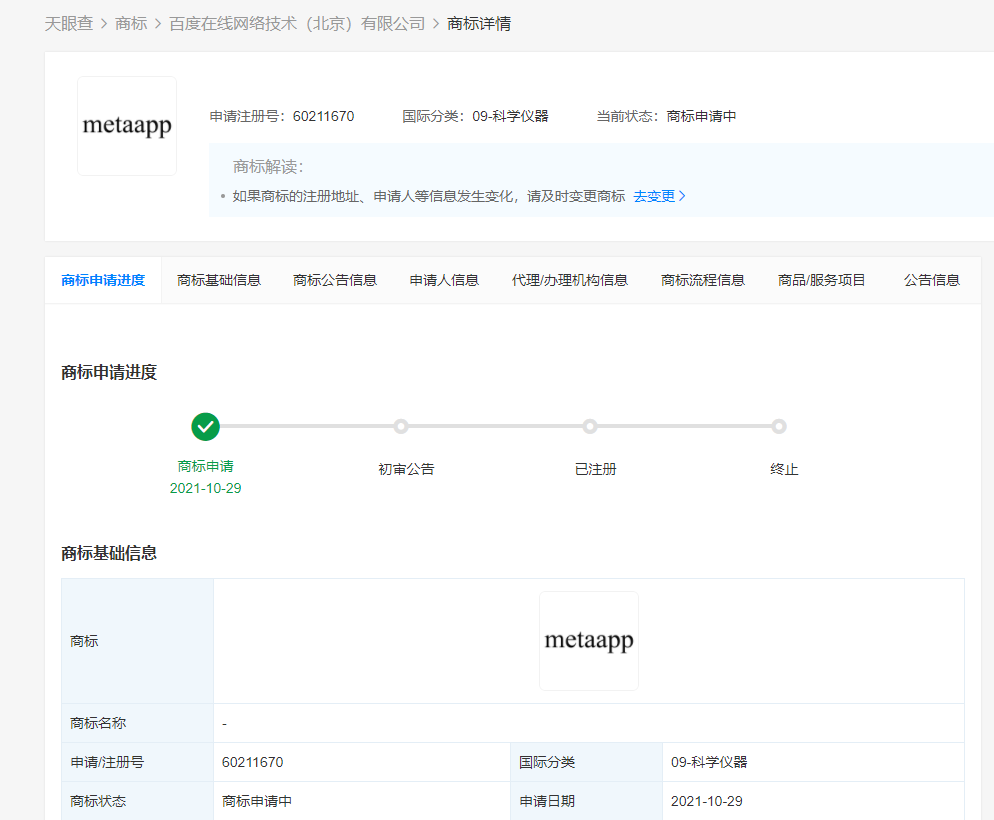Click the 去变更 link
The height and width of the screenshot is (820, 994).
(654, 196)
